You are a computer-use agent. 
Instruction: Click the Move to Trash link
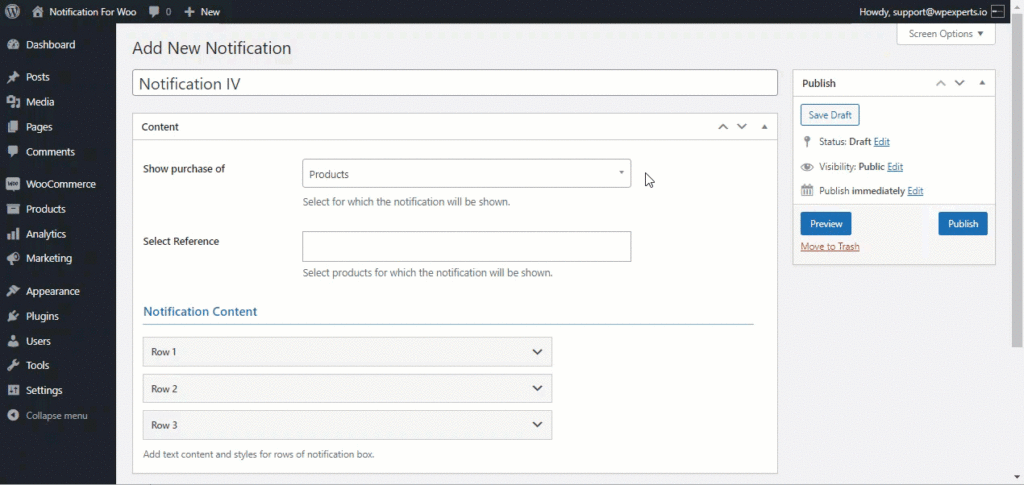pyautogui.click(x=830, y=247)
